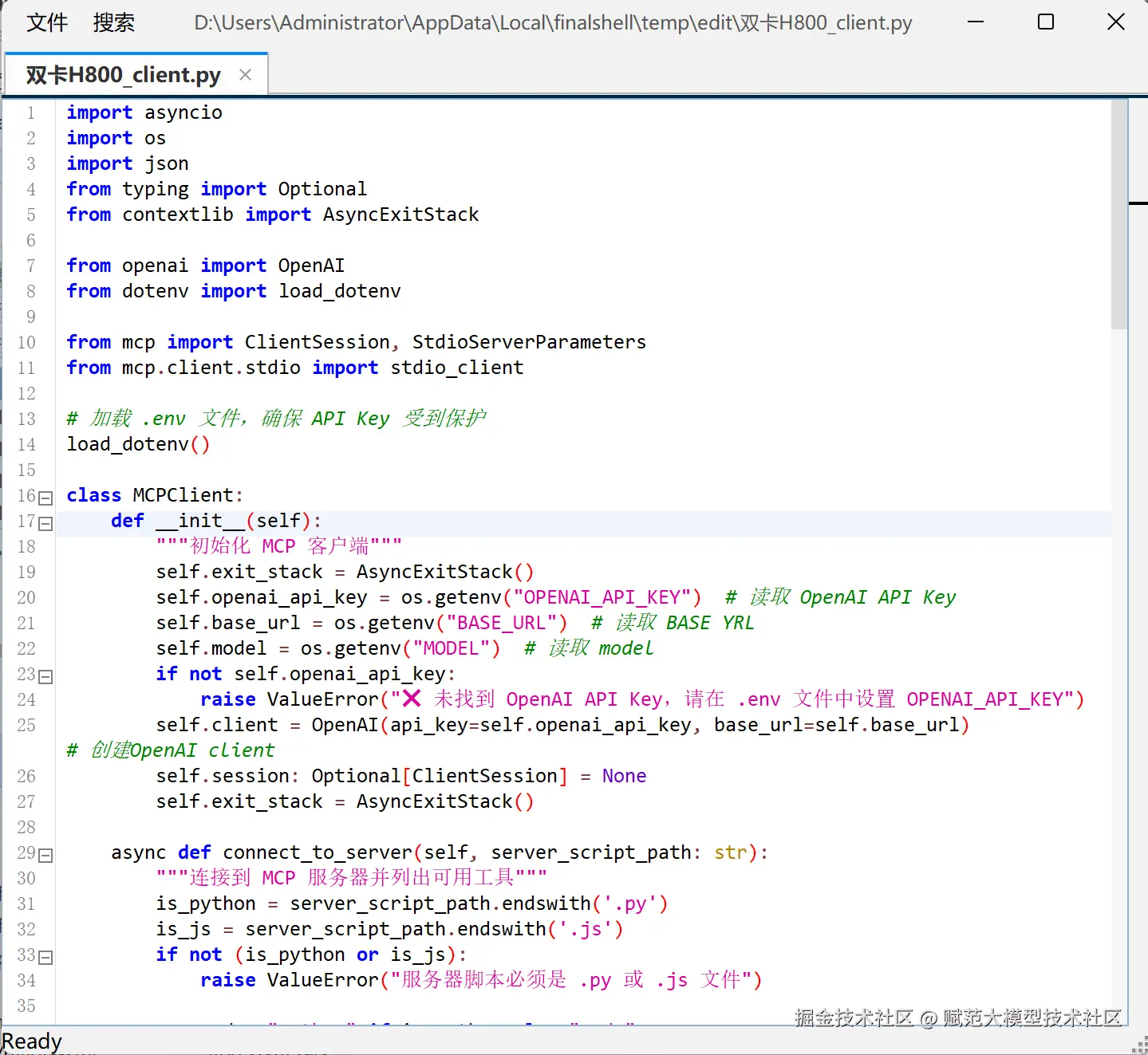This screenshot has height=1055, width=1148.
Task: Click the string "服务器脚本必须是 .py 或 .js 文件"
Action: [570, 980]
